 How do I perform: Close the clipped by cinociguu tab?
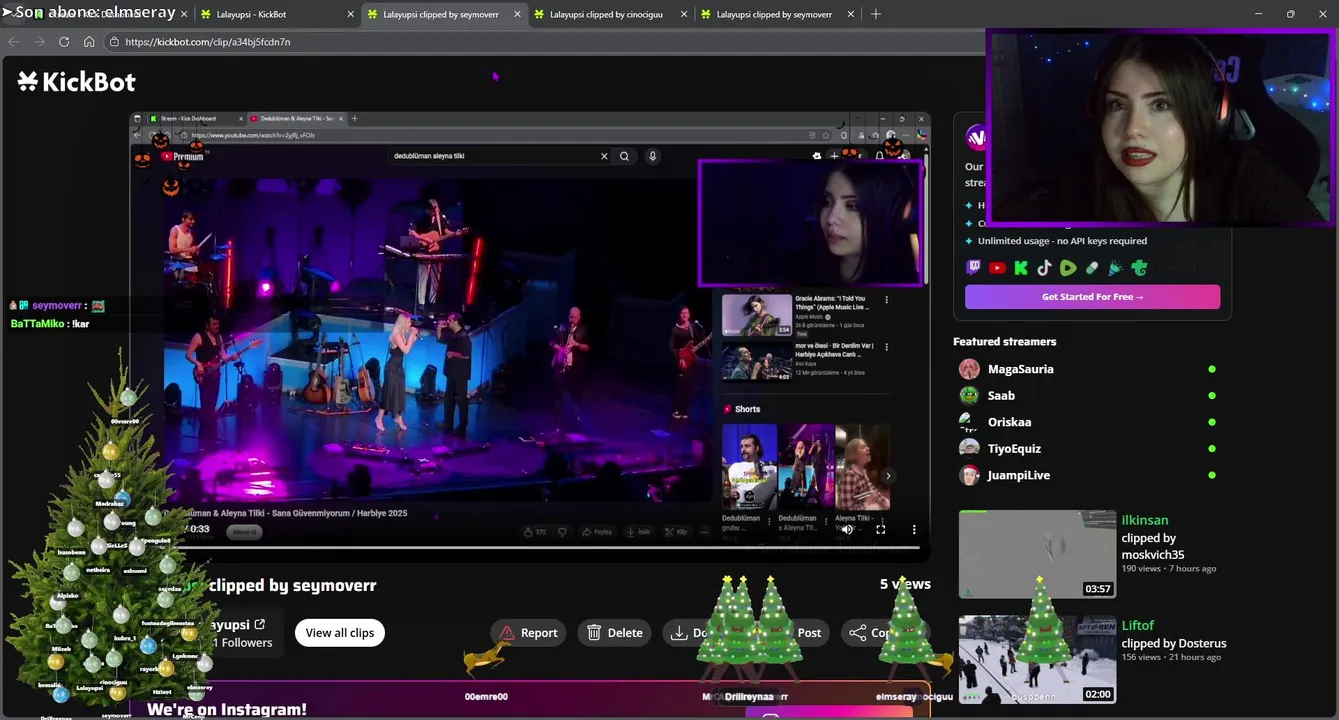684,14
